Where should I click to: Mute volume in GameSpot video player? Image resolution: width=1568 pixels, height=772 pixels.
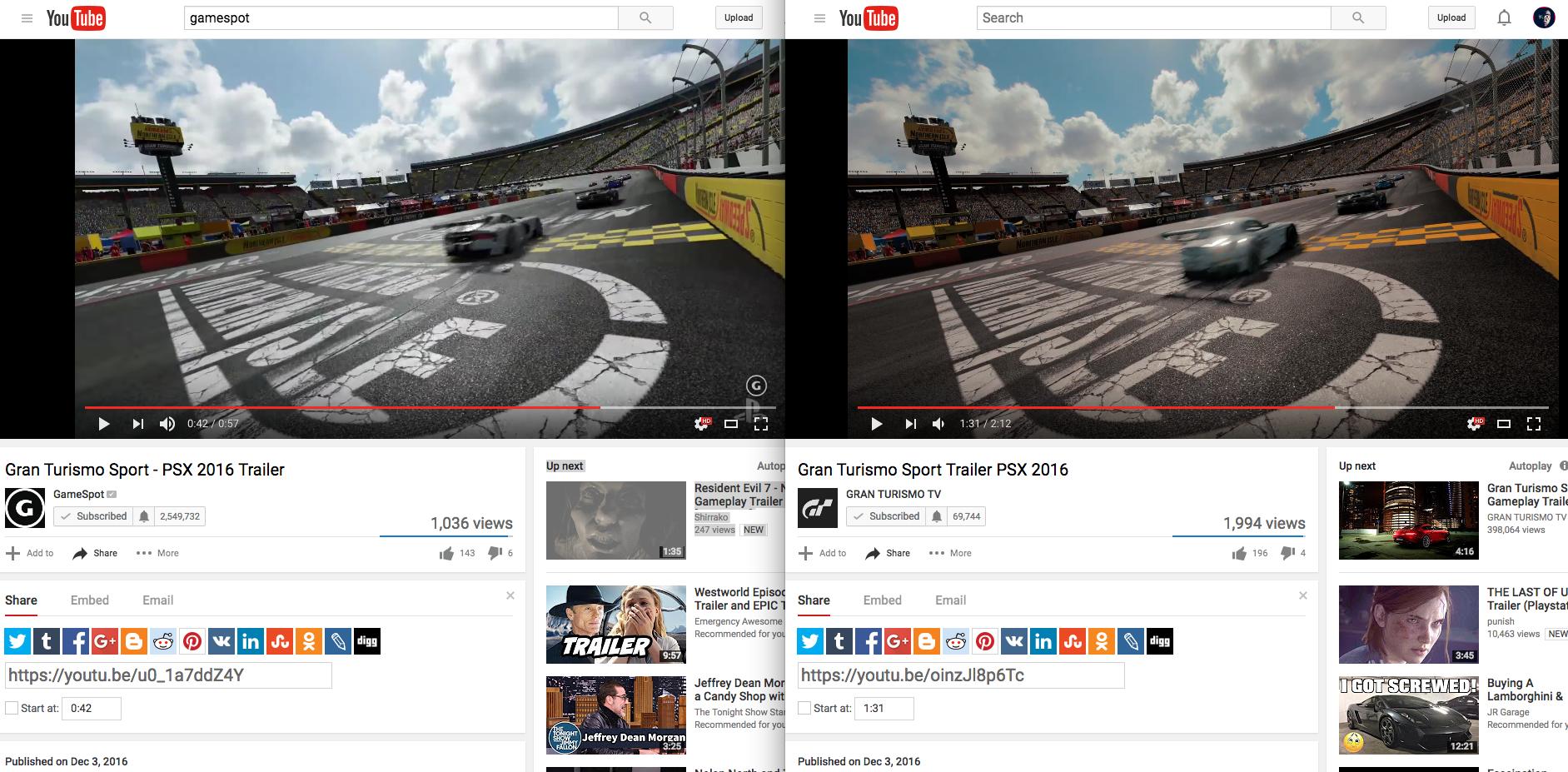167,424
